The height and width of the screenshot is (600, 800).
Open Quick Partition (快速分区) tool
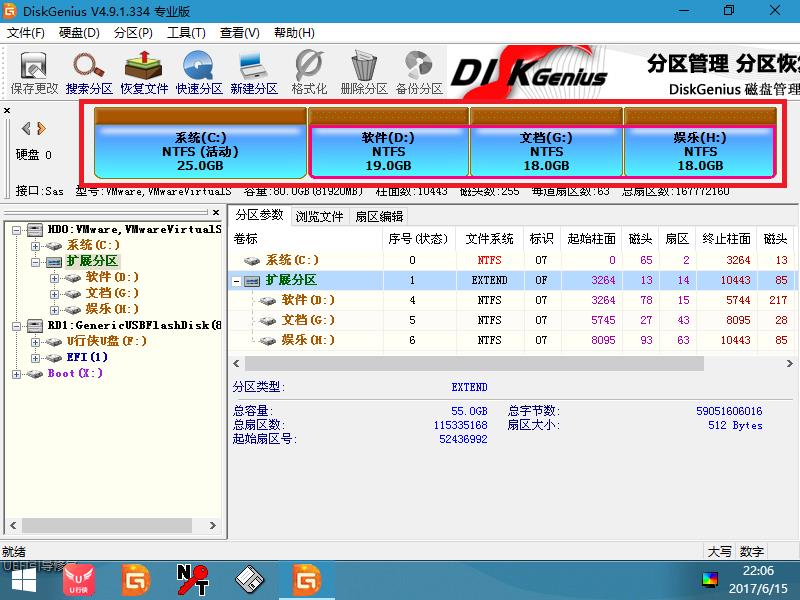[x=198, y=70]
